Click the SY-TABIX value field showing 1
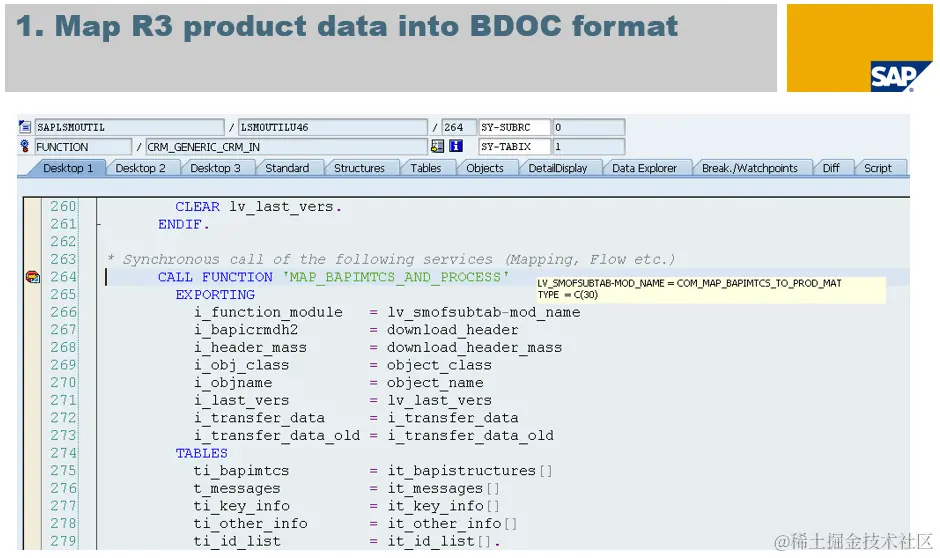The width and height of the screenshot is (940, 558). 588,146
